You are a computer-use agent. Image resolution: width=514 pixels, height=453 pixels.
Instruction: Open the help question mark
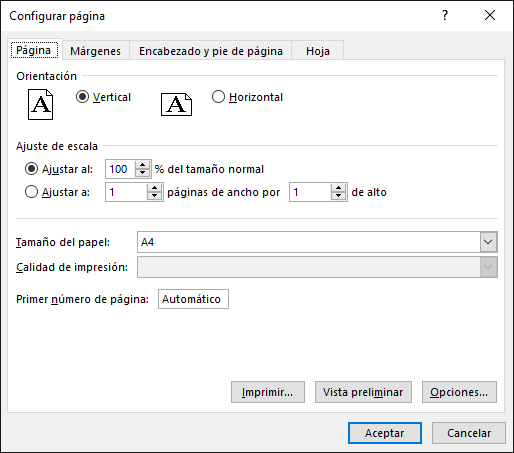pos(445,15)
